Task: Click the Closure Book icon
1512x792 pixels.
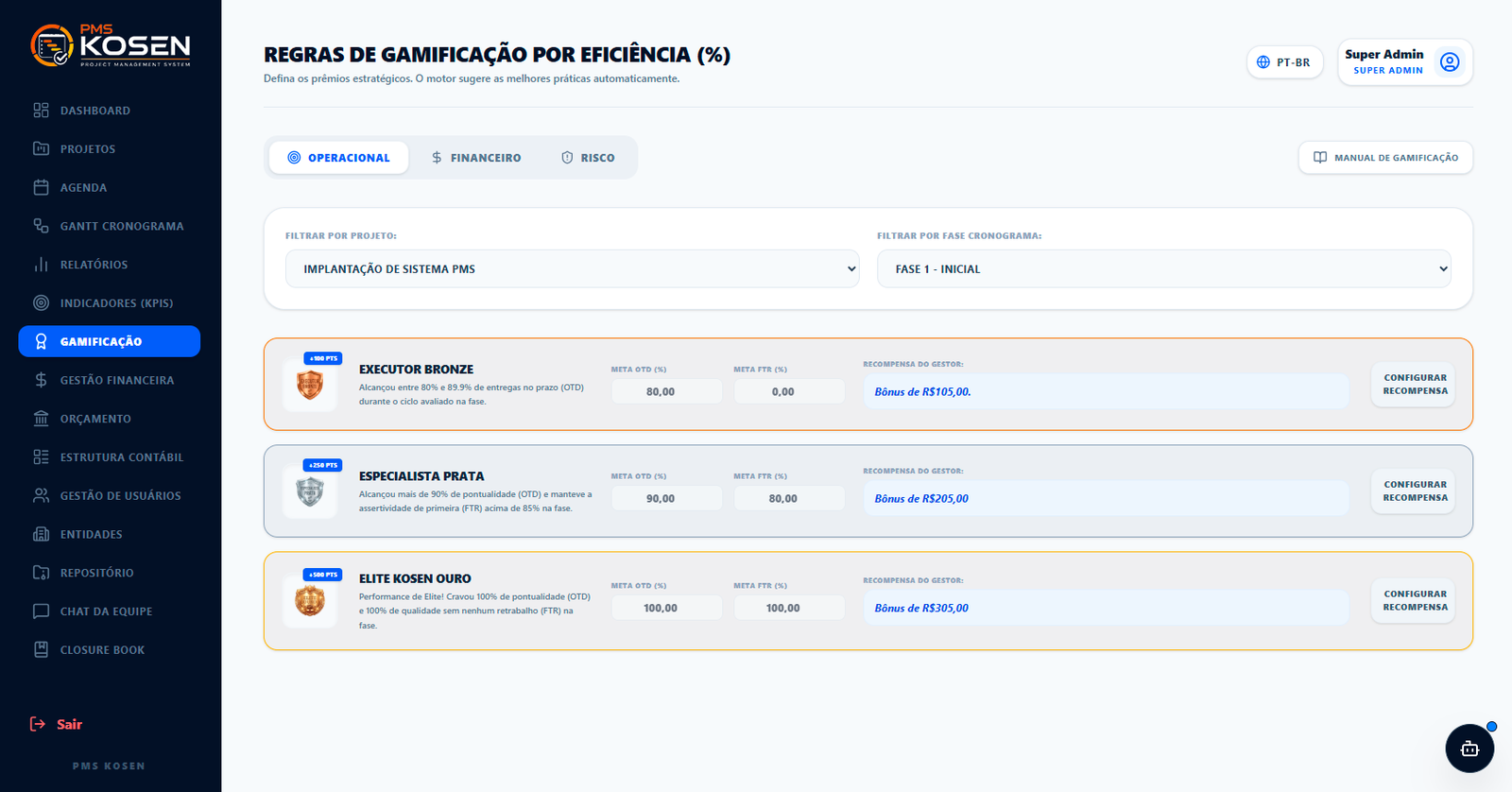Action: pyautogui.click(x=41, y=649)
